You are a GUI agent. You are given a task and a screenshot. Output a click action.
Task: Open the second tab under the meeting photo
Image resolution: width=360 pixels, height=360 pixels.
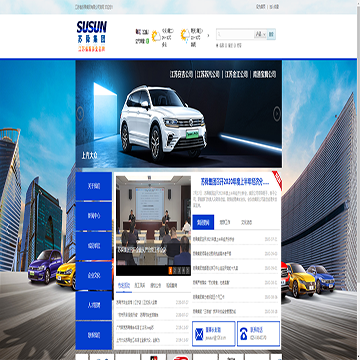click(139, 286)
